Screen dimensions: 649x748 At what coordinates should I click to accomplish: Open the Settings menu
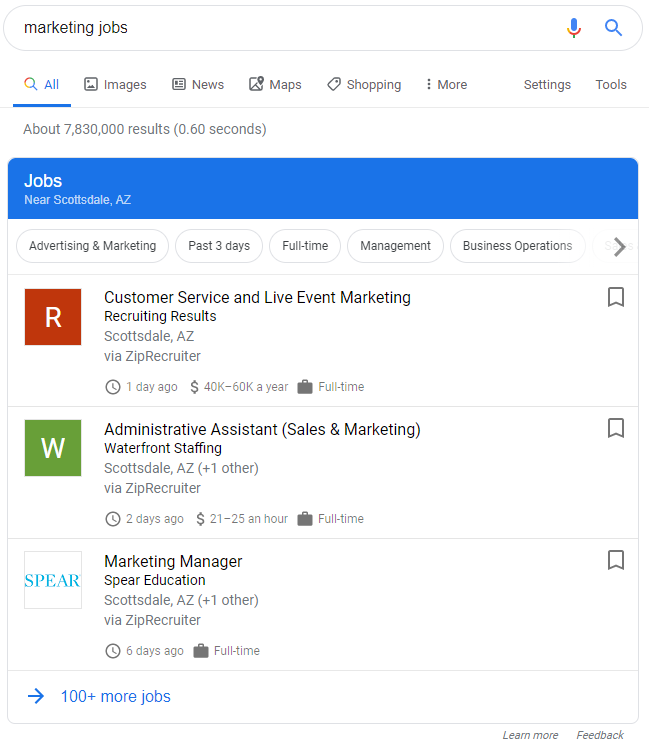547,84
